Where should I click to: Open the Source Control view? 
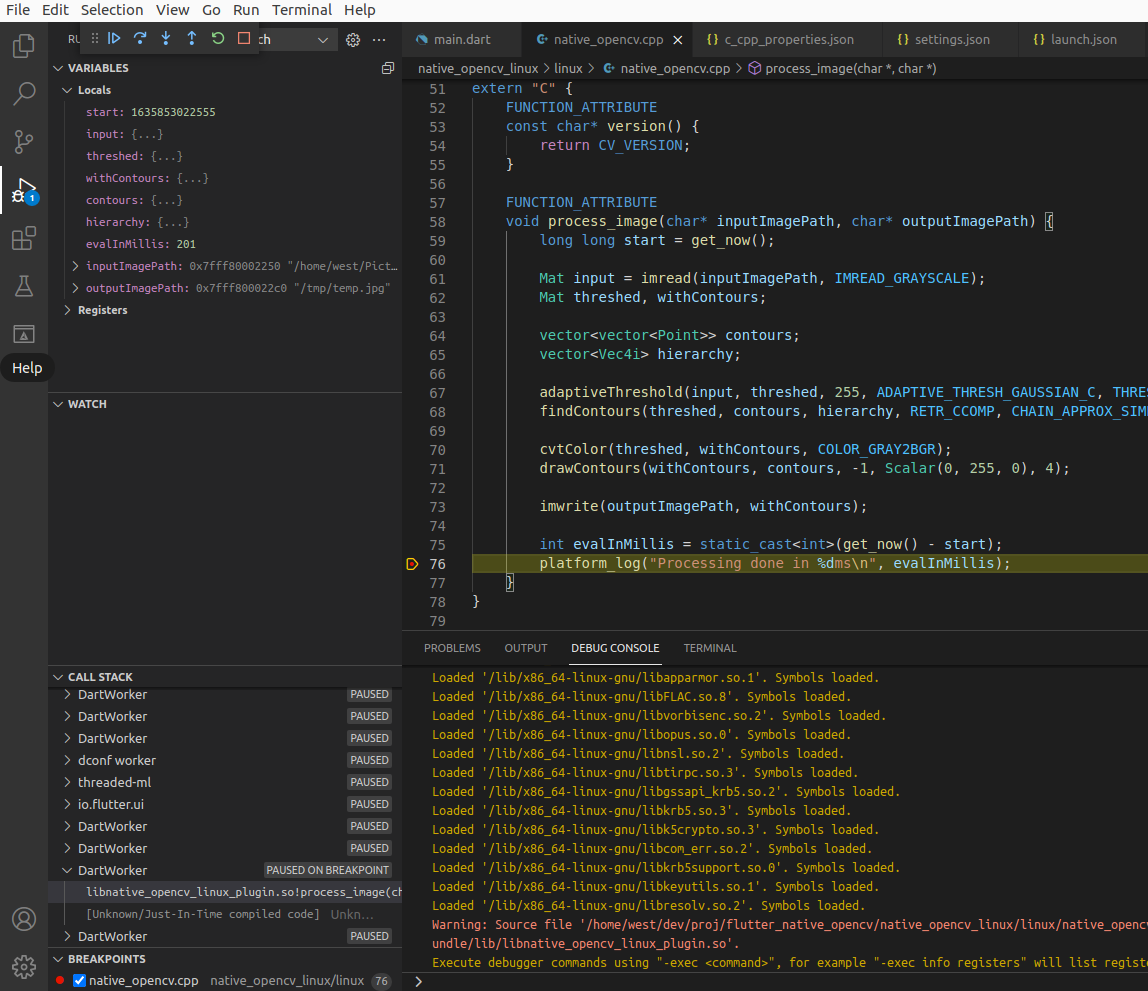pos(23,141)
